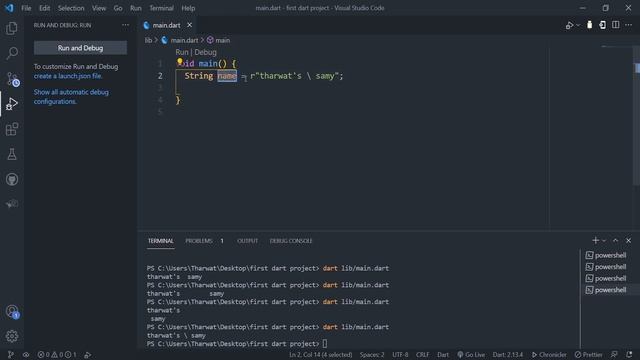Open the Extensions view

click(x=12, y=129)
